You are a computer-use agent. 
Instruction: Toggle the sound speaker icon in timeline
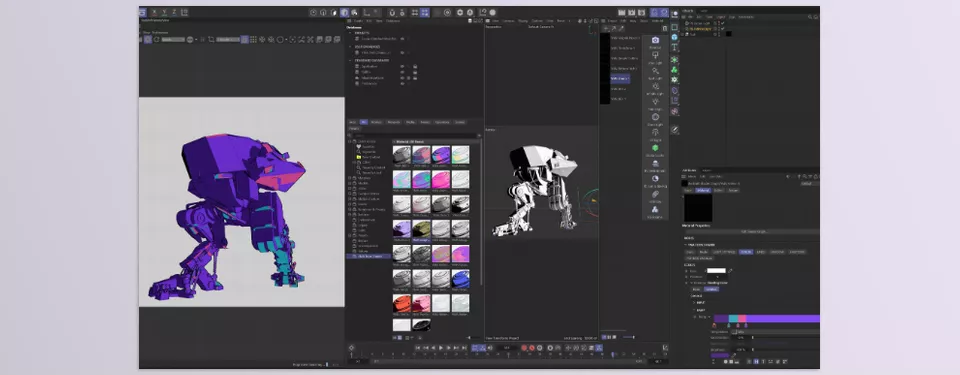pos(490,348)
